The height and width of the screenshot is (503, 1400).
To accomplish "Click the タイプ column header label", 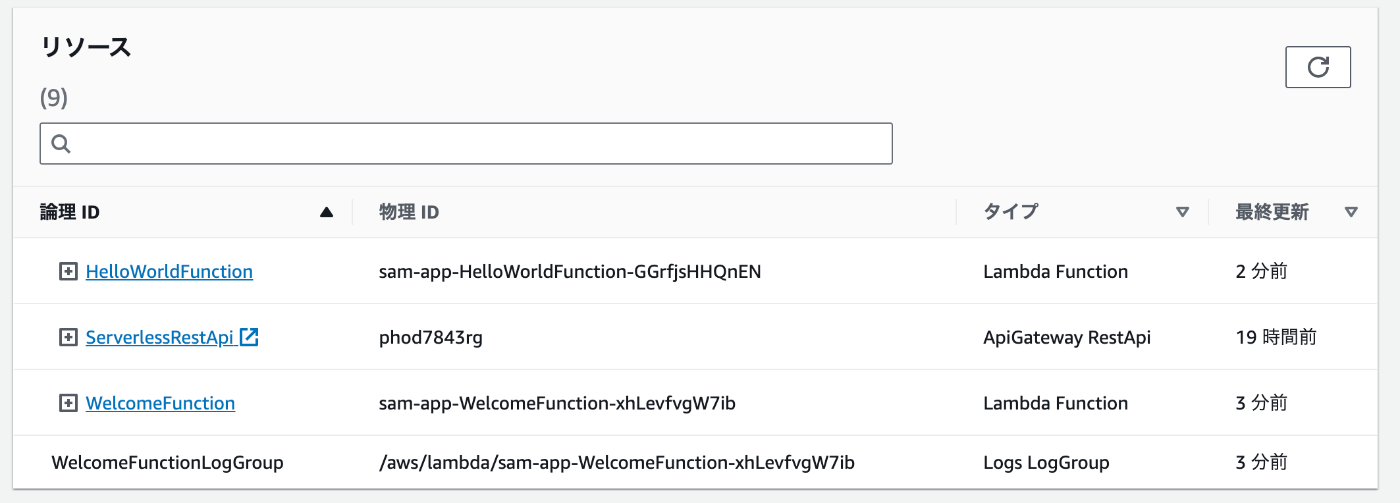I will (1010, 212).
